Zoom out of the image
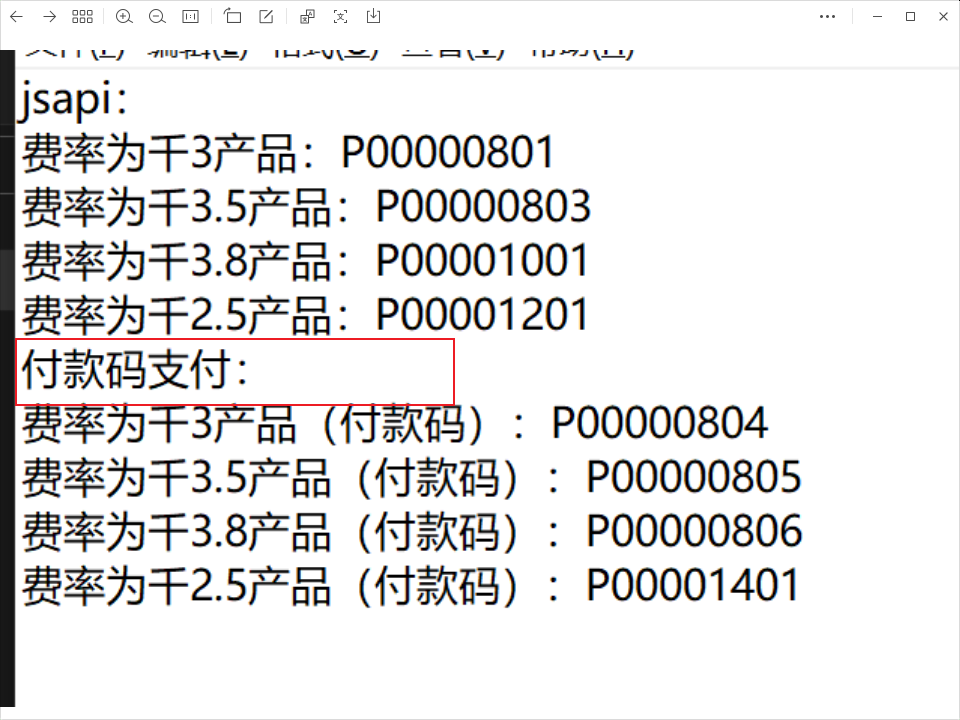The image size is (960, 720). pyautogui.click(x=157, y=16)
